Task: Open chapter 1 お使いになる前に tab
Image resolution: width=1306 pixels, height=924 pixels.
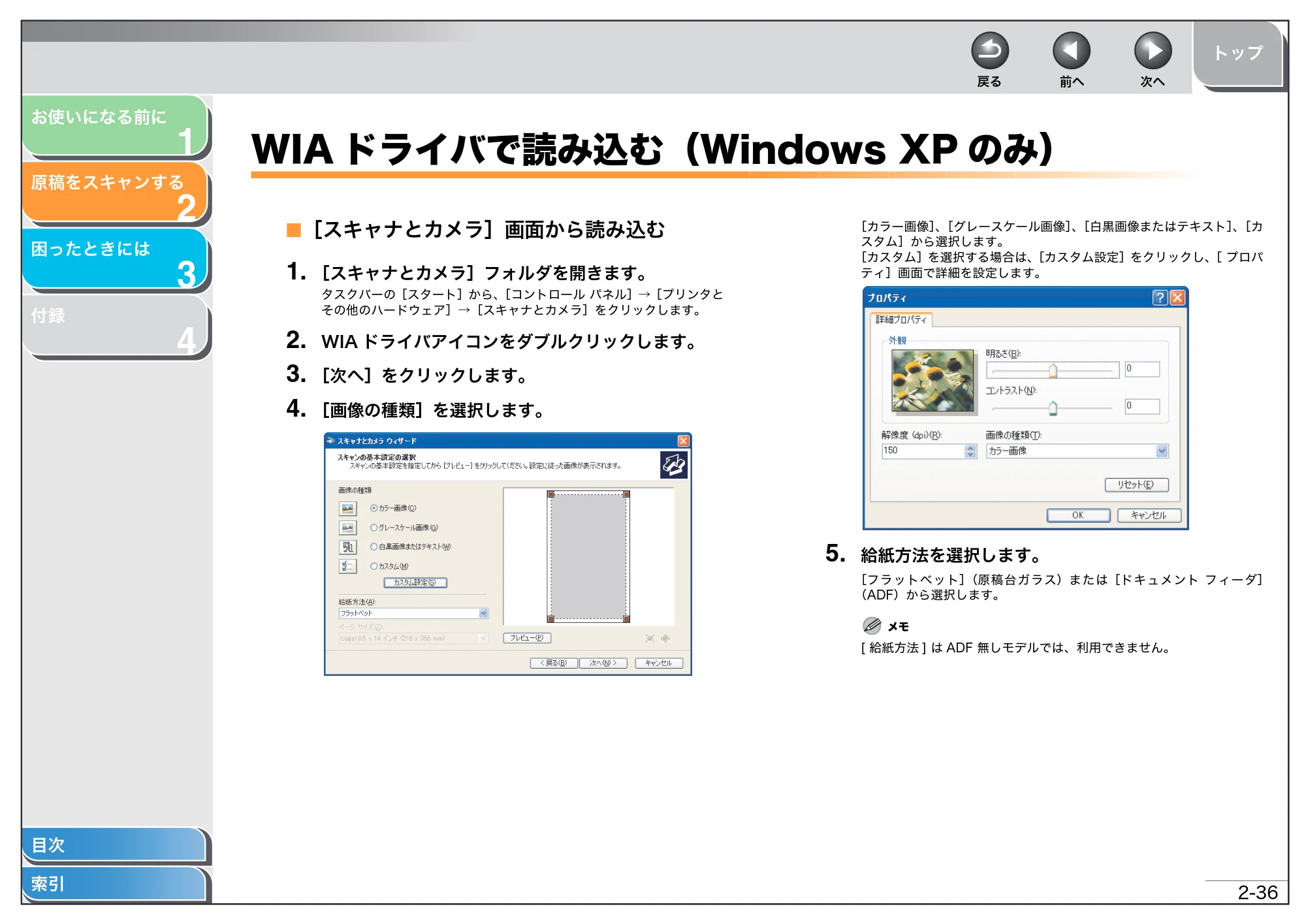Action: pyautogui.click(x=115, y=126)
